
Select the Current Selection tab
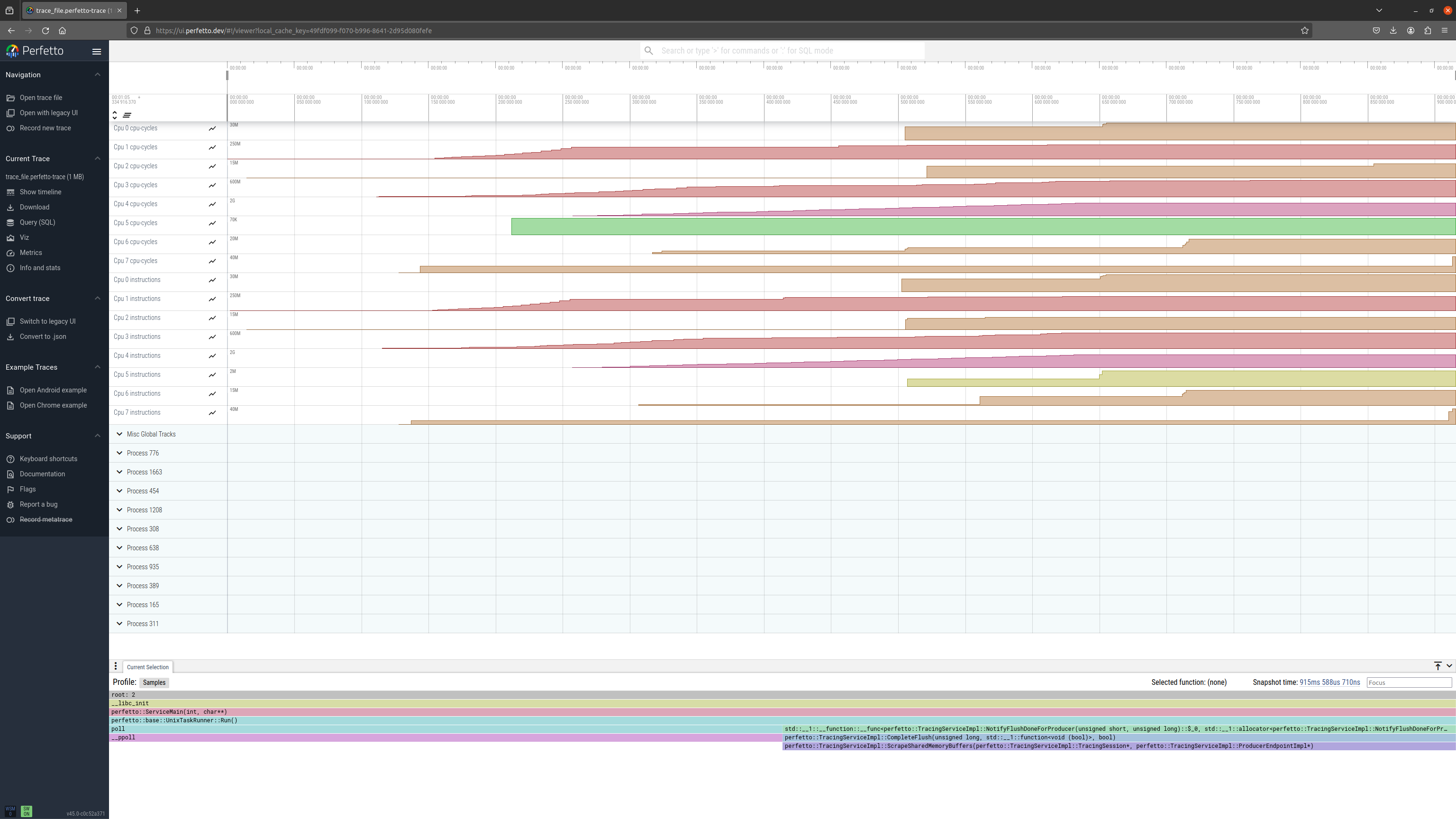tap(147, 667)
